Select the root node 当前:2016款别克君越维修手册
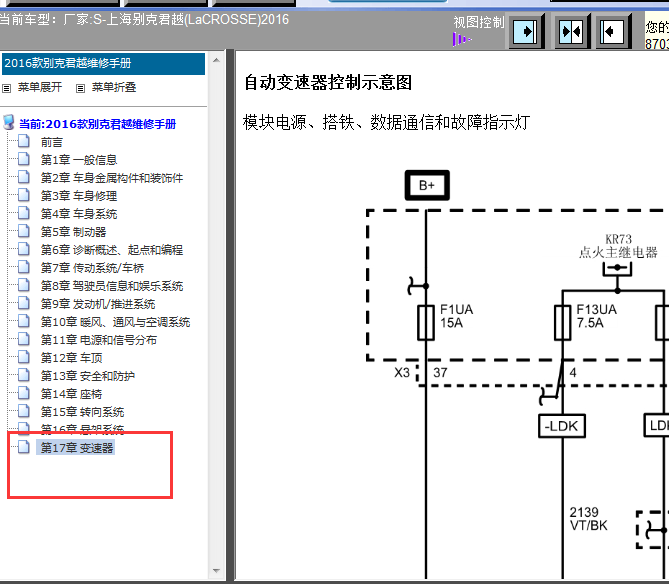The width and height of the screenshot is (669, 584). pyautogui.click(x=97, y=124)
